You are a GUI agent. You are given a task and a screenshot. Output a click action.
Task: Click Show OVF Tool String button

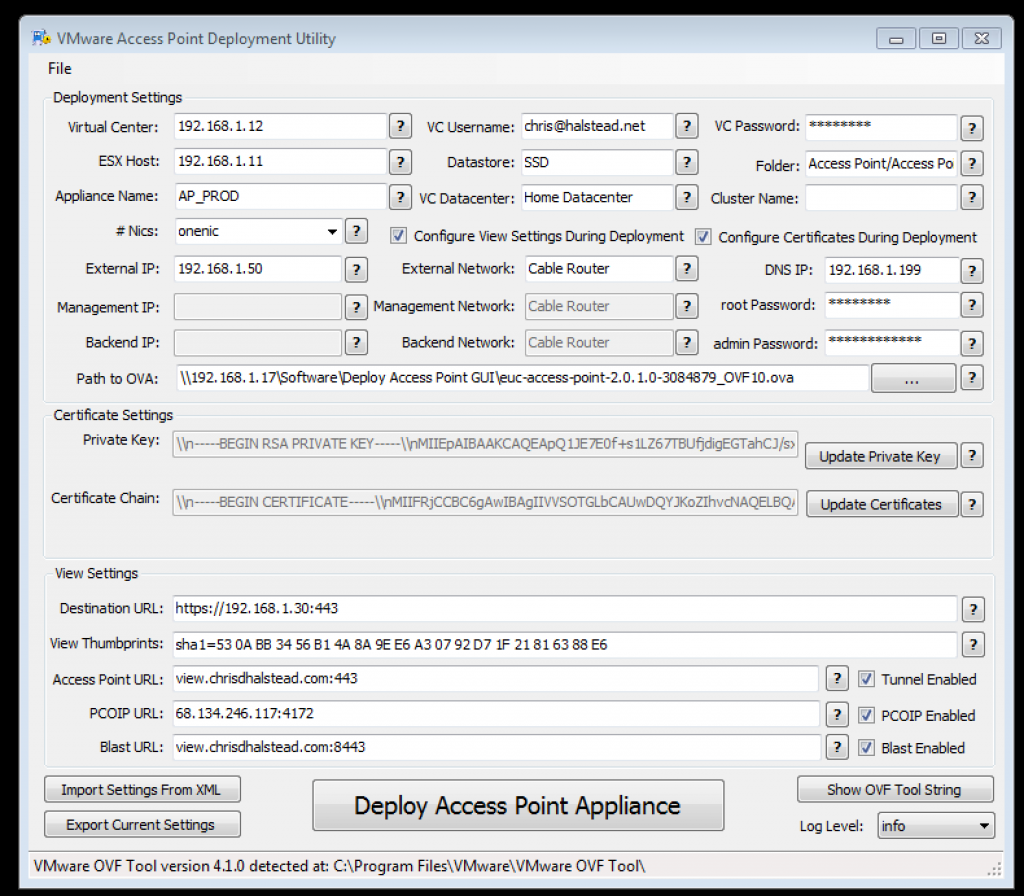pyautogui.click(x=895, y=790)
